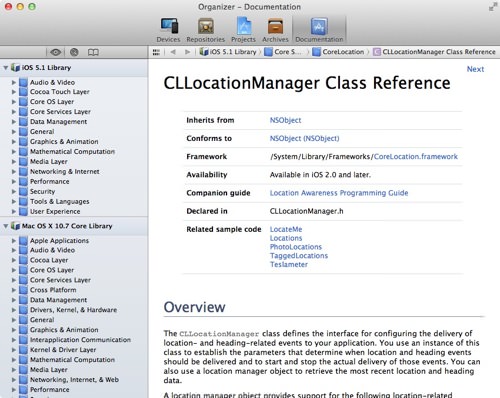Select Cocoa Layer folder
Viewport: 500px width, 398px height.
[49, 260]
